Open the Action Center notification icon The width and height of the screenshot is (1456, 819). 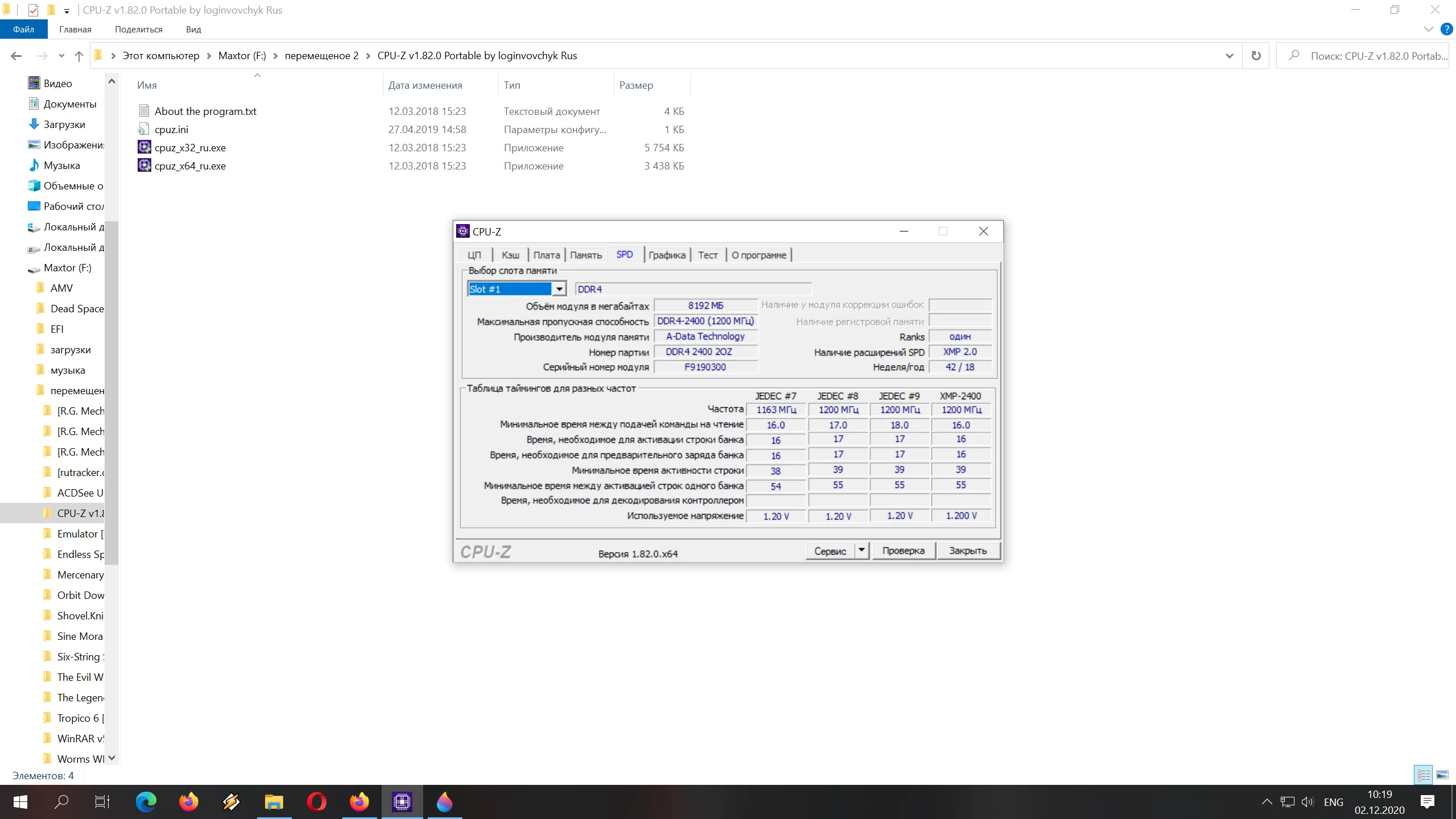click(1427, 802)
